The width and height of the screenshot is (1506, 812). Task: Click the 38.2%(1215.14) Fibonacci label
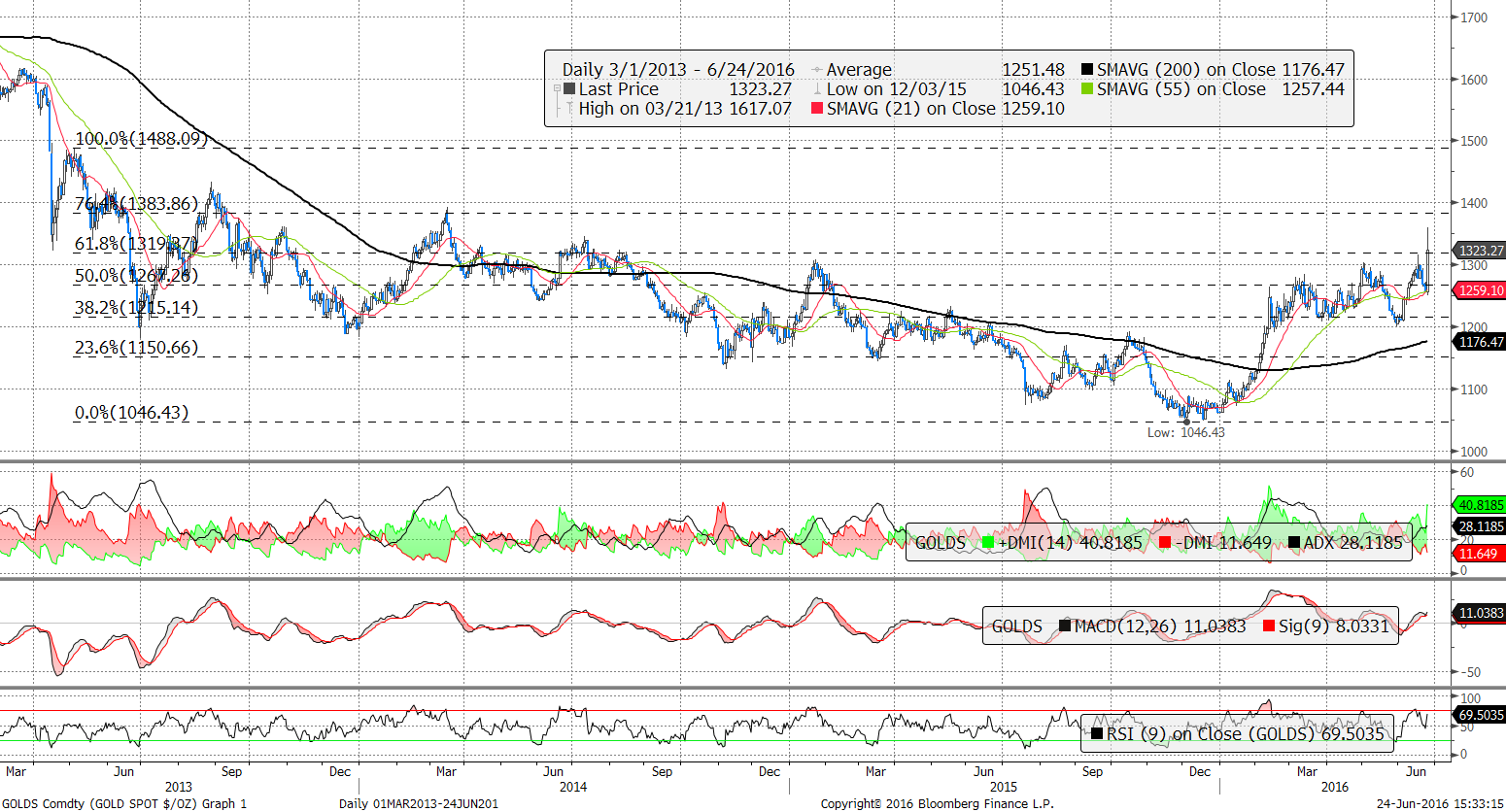[x=137, y=308]
